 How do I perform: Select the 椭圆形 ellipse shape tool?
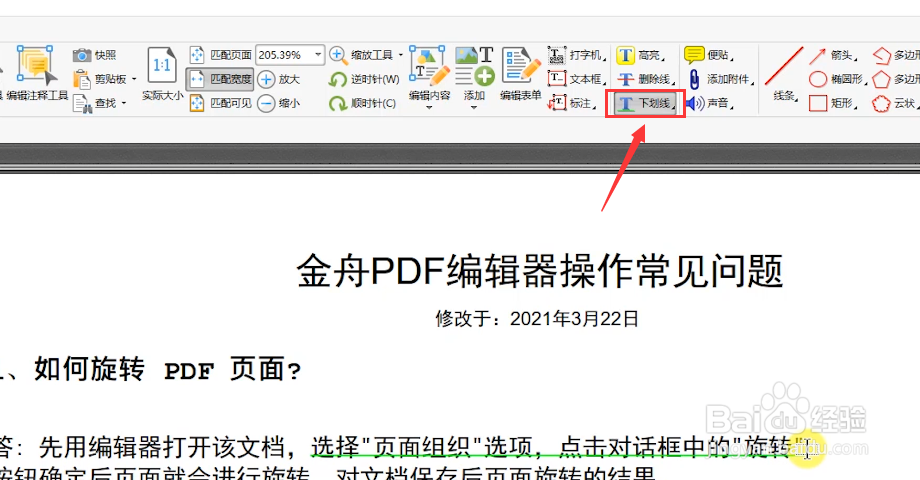[838, 79]
